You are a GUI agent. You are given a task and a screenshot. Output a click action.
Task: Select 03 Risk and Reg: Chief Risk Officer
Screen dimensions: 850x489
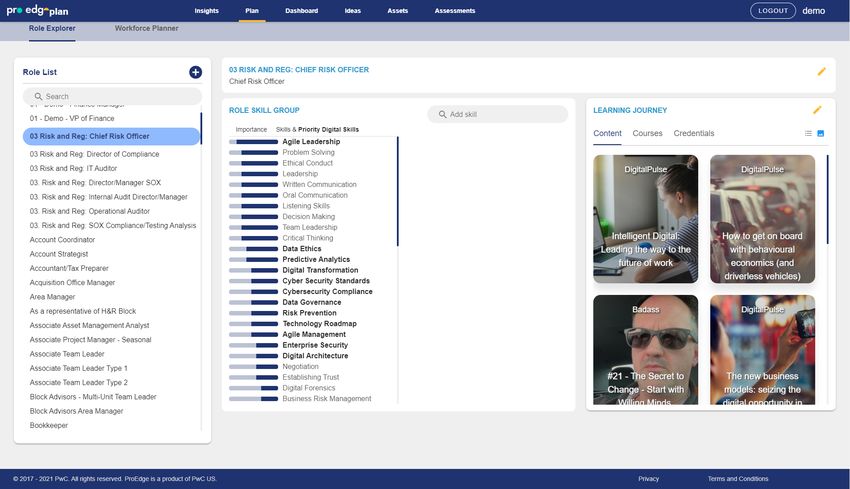[112, 136]
